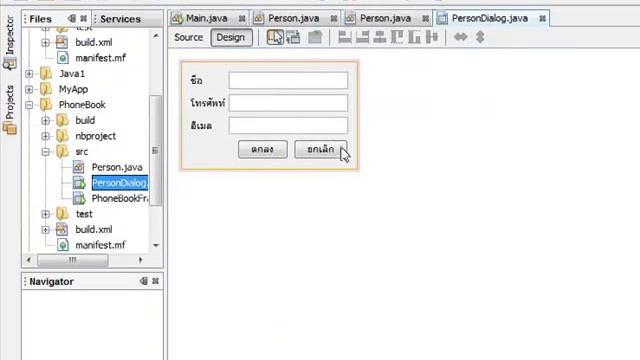Screen dimensions: 640x360
Task: Activate Connection Mode tool in designer toolbar
Action: (x=293, y=37)
